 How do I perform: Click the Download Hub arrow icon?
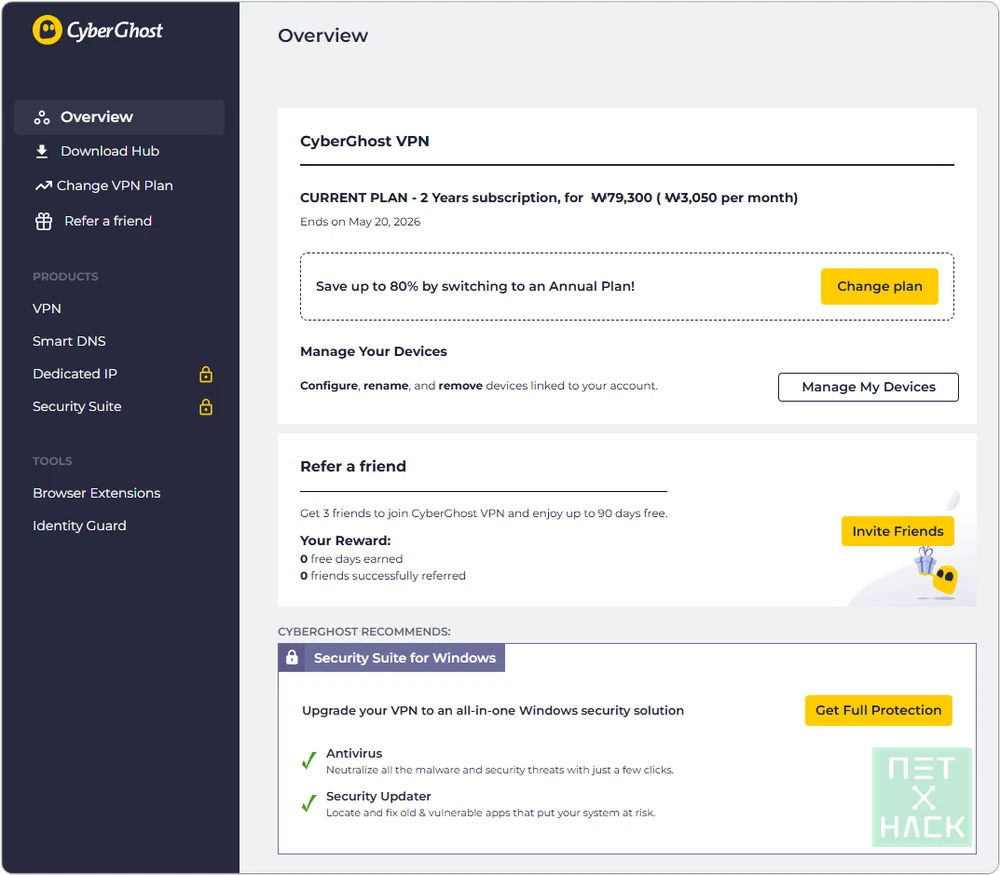click(x=42, y=152)
